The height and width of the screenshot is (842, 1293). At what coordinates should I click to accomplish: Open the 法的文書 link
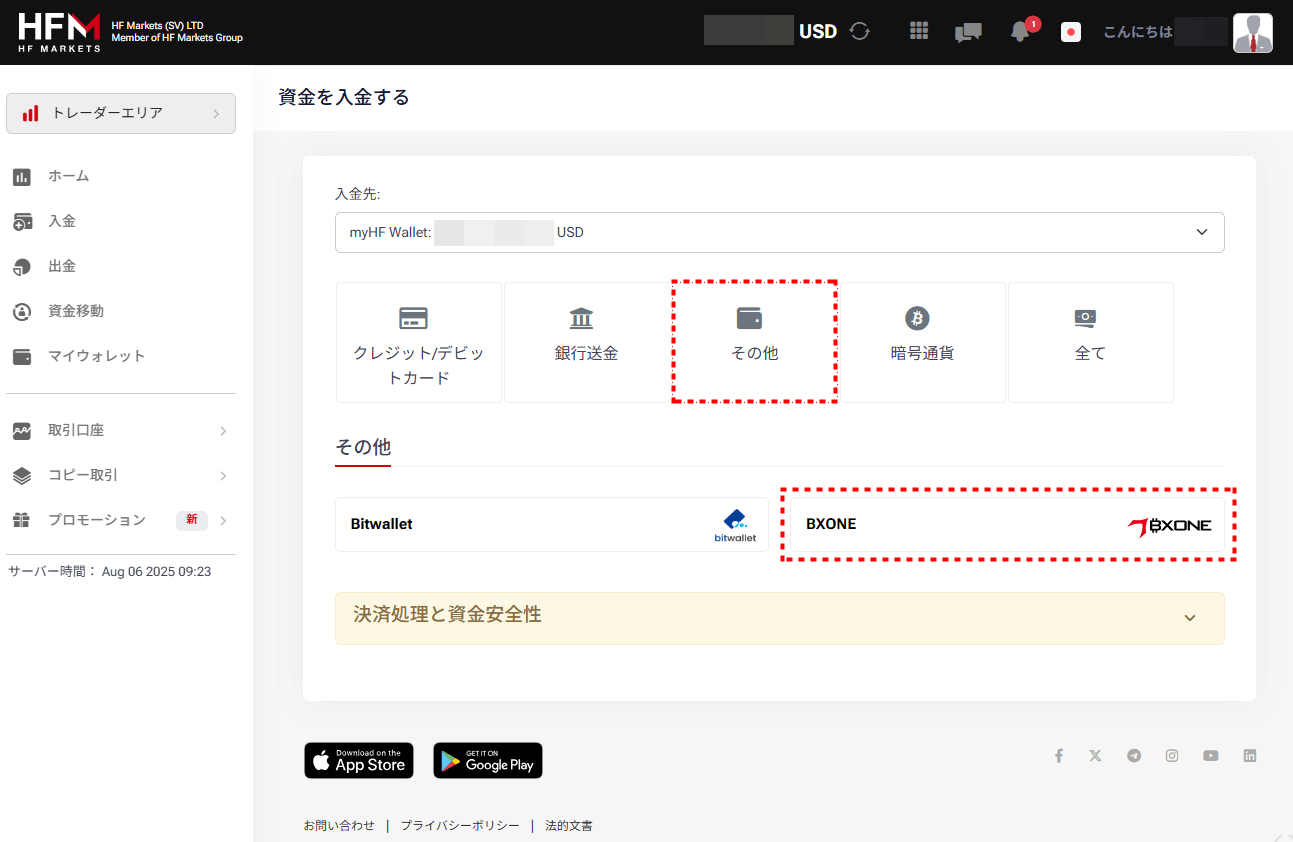pyautogui.click(x=569, y=826)
